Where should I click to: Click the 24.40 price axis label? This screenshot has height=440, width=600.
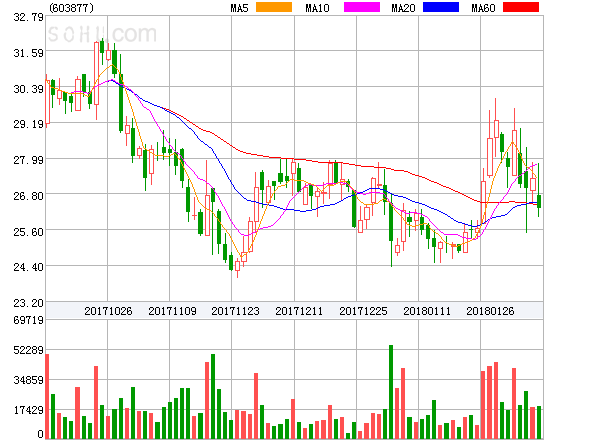tap(29, 267)
